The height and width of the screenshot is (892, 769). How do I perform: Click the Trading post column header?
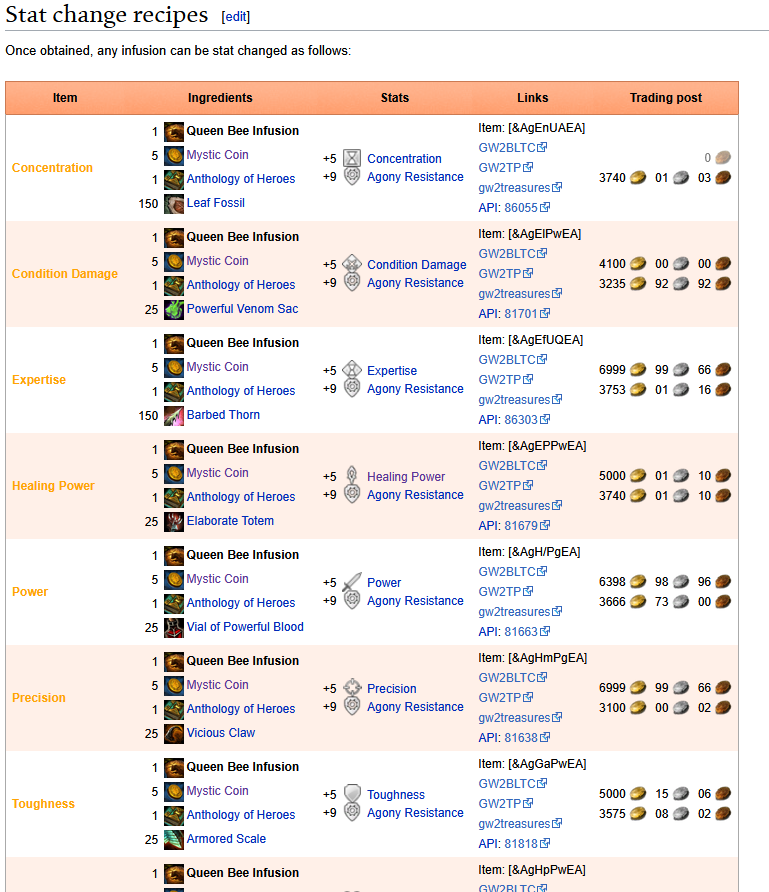pos(665,98)
